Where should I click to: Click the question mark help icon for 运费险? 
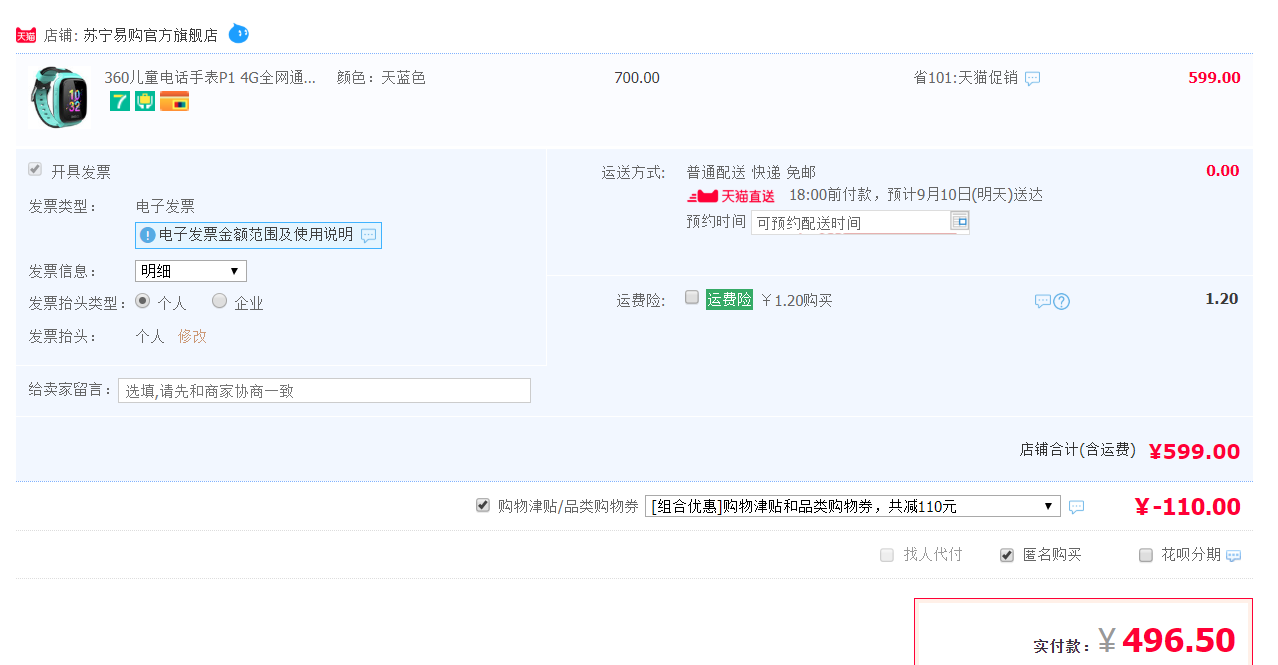(x=1062, y=301)
